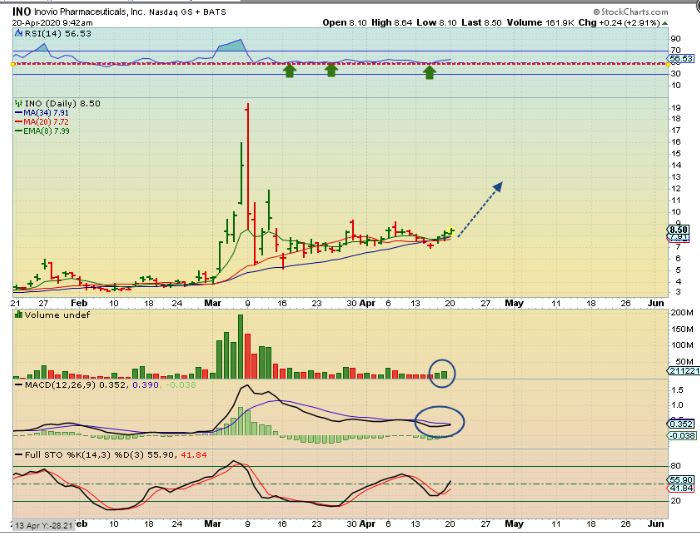Screen dimensions: 700x533
Task: Click the 19 price axis label
Action: (676, 108)
